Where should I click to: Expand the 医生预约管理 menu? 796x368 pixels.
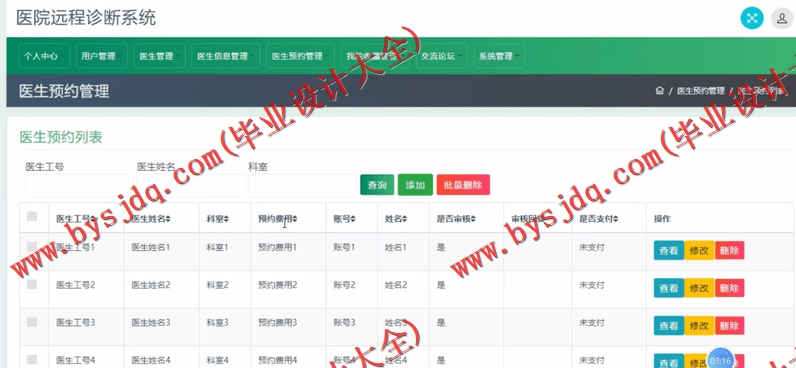point(300,56)
